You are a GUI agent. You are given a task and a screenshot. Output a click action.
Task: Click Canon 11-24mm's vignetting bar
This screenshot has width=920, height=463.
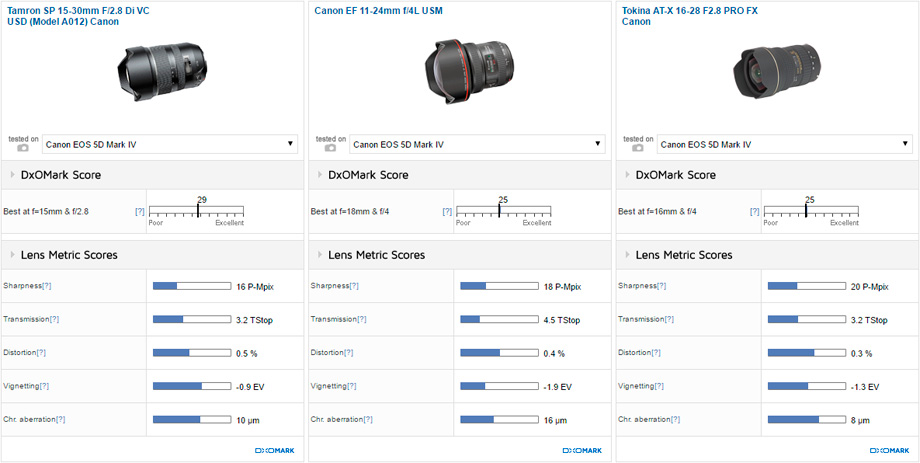[x=499, y=386]
